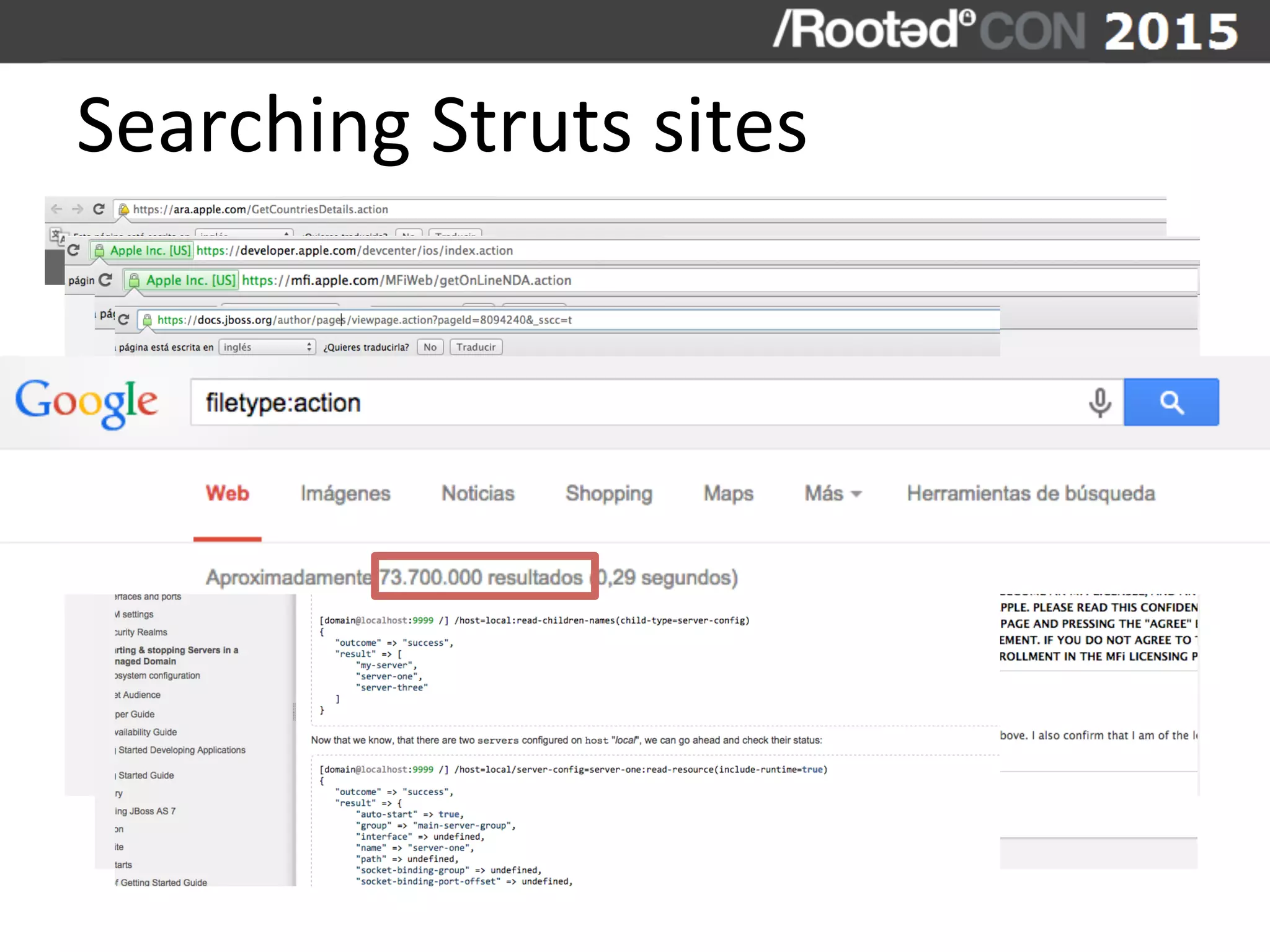This screenshot has width=1270, height=952.
Task: Open the availability Guide sidebar link
Action: point(146,732)
